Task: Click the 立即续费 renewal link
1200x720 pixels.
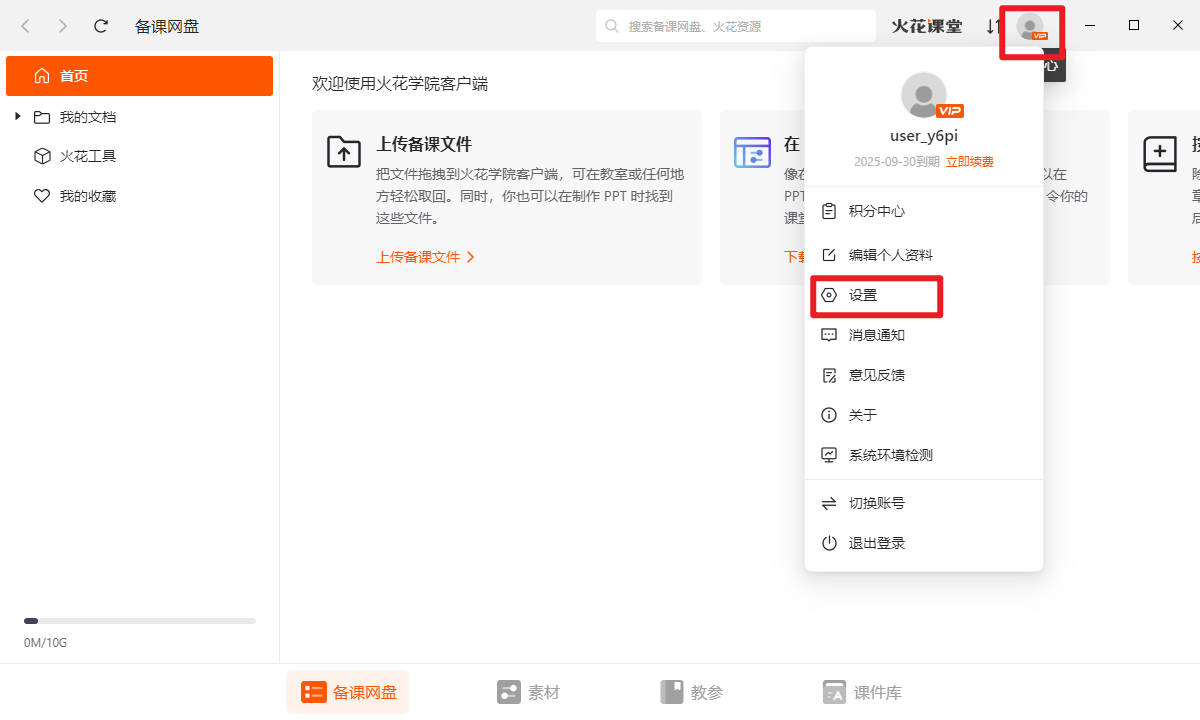Action: point(969,162)
